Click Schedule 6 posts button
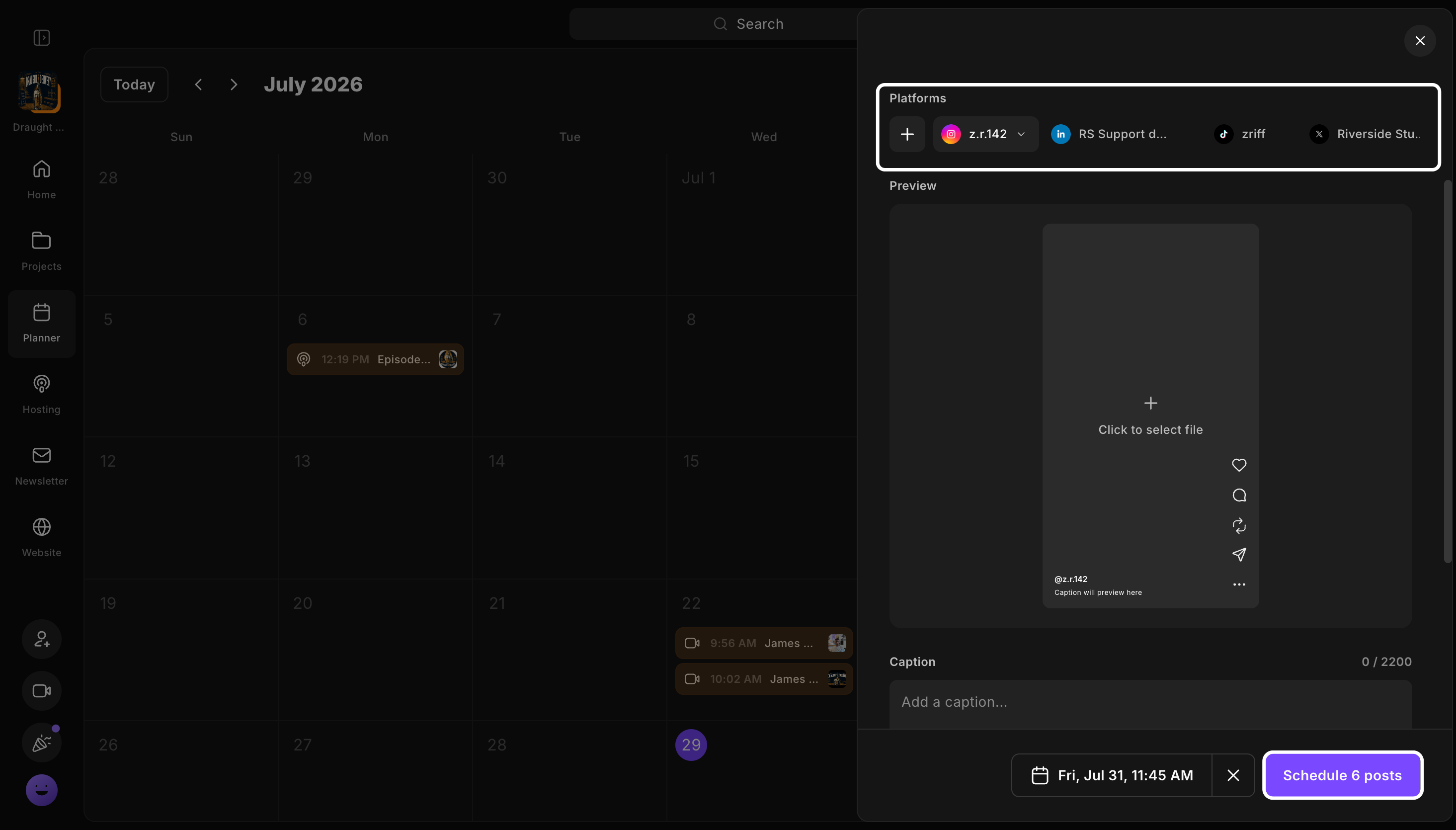The height and width of the screenshot is (830, 1456). [1343, 775]
